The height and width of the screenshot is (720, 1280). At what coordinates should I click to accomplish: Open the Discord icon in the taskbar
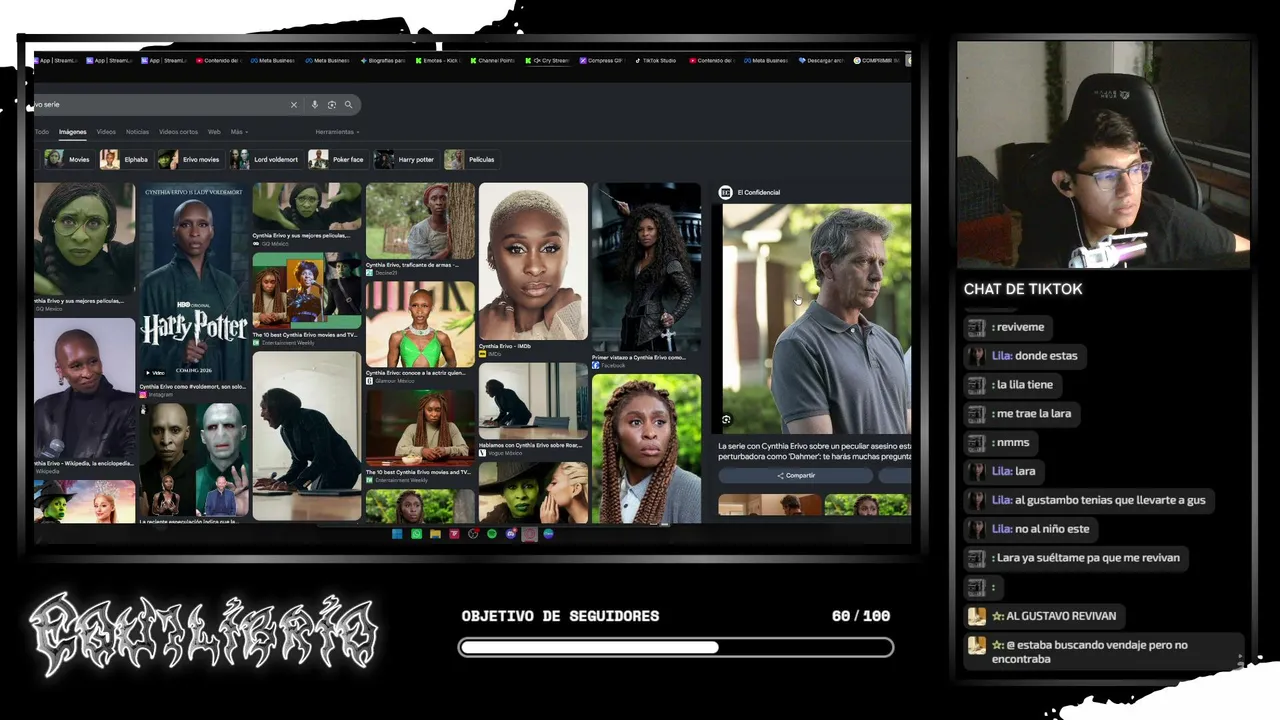click(x=511, y=534)
